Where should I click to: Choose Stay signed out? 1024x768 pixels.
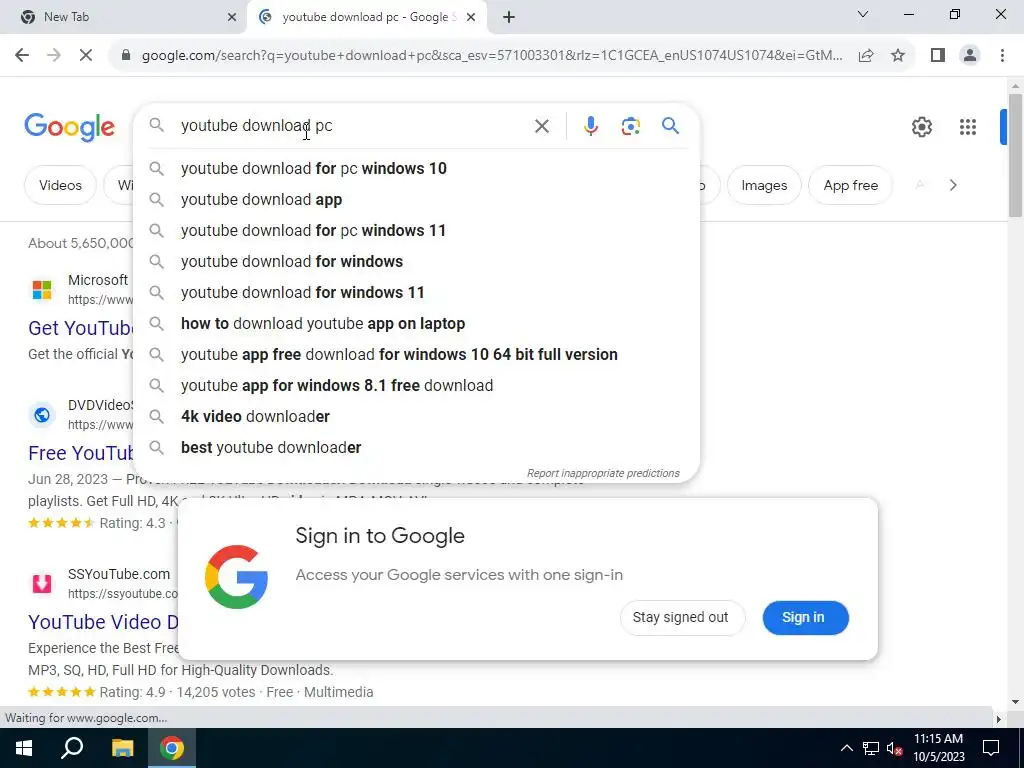[x=681, y=617]
